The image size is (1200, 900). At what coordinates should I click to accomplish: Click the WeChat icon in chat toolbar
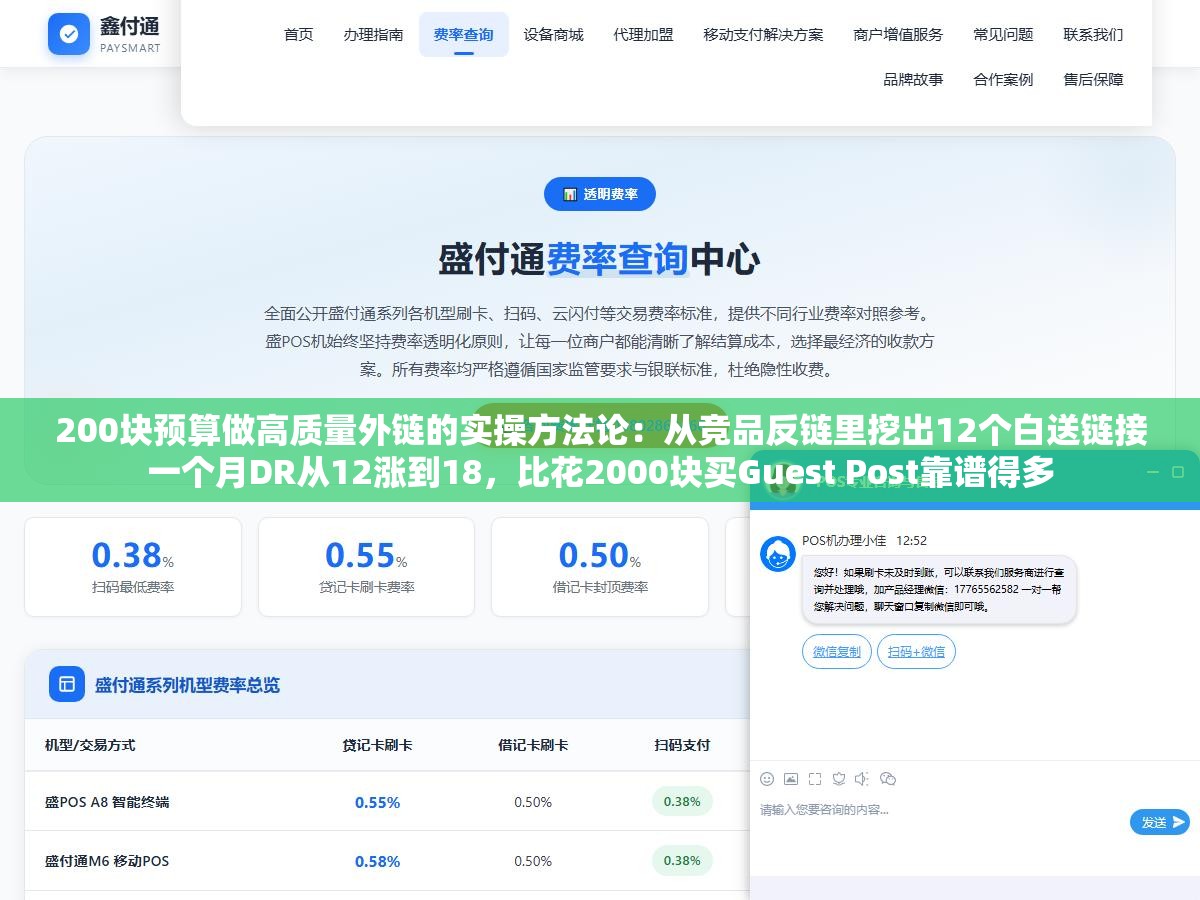coord(888,779)
